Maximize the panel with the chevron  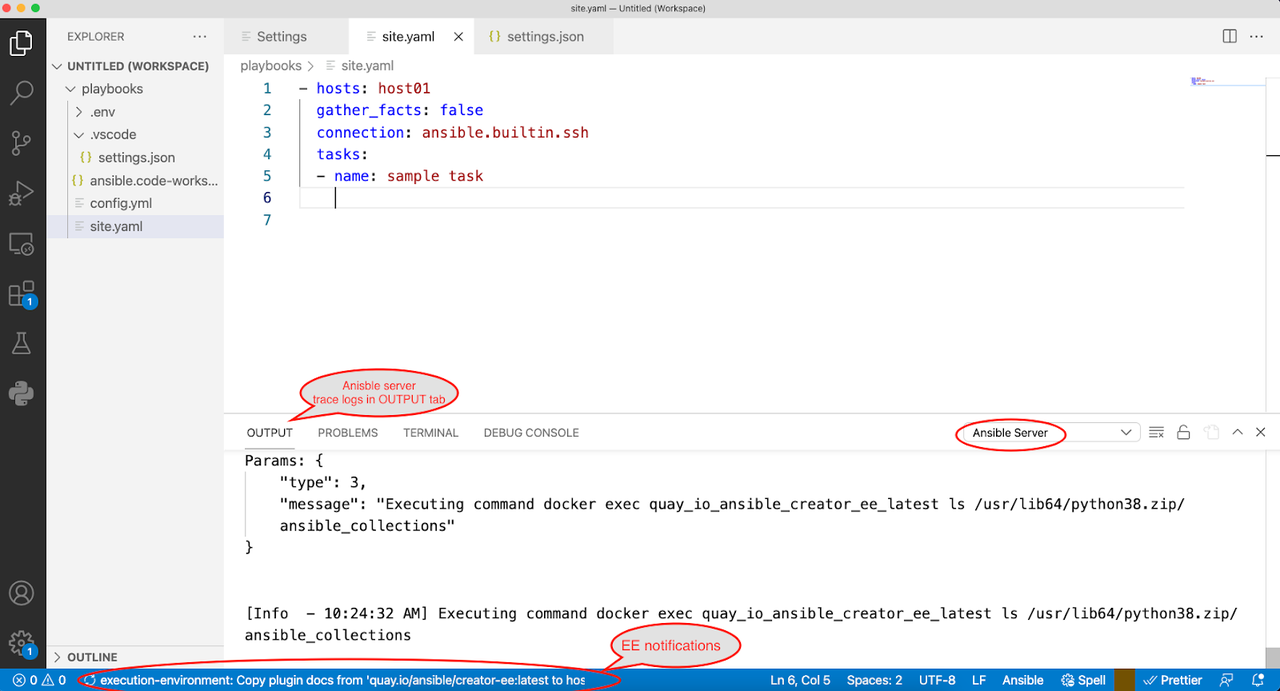(1237, 432)
